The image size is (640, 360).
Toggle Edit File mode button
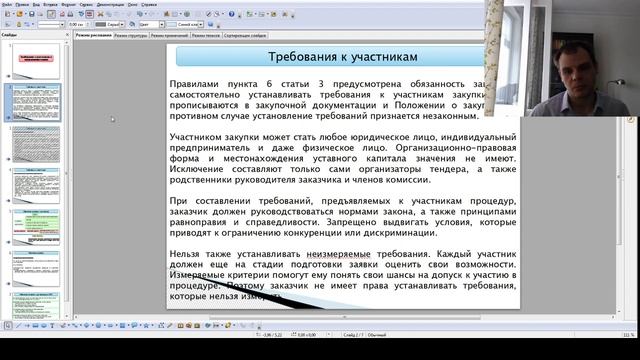coord(51,14)
